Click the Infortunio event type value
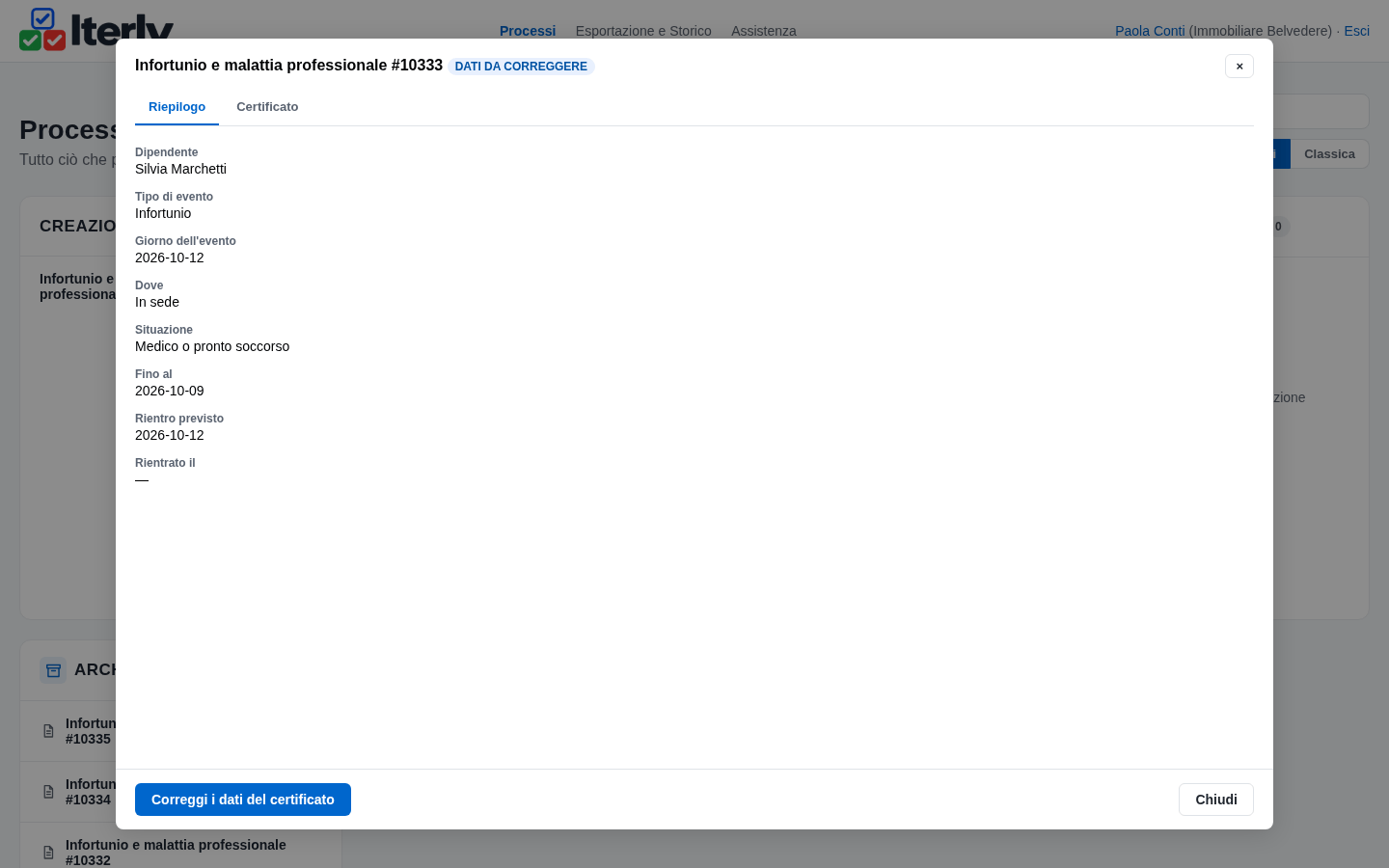Image resolution: width=1389 pixels, height=868 pixels. pos(163,213)
